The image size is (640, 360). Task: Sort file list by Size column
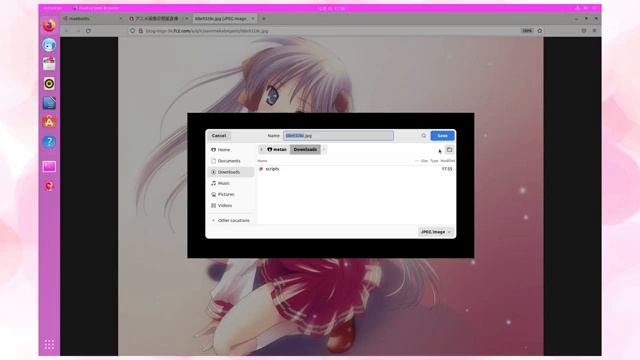pyautogui.click(x=424, y=161)
